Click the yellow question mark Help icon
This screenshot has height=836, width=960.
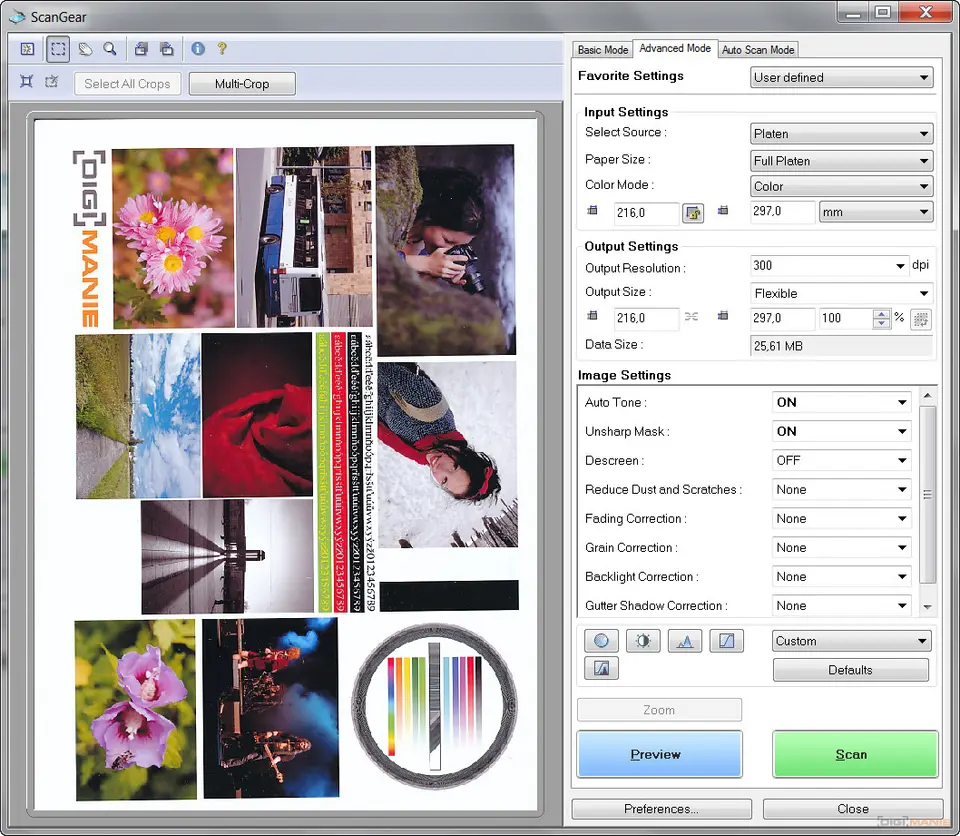pyautogui.click(x=222, y=48)
